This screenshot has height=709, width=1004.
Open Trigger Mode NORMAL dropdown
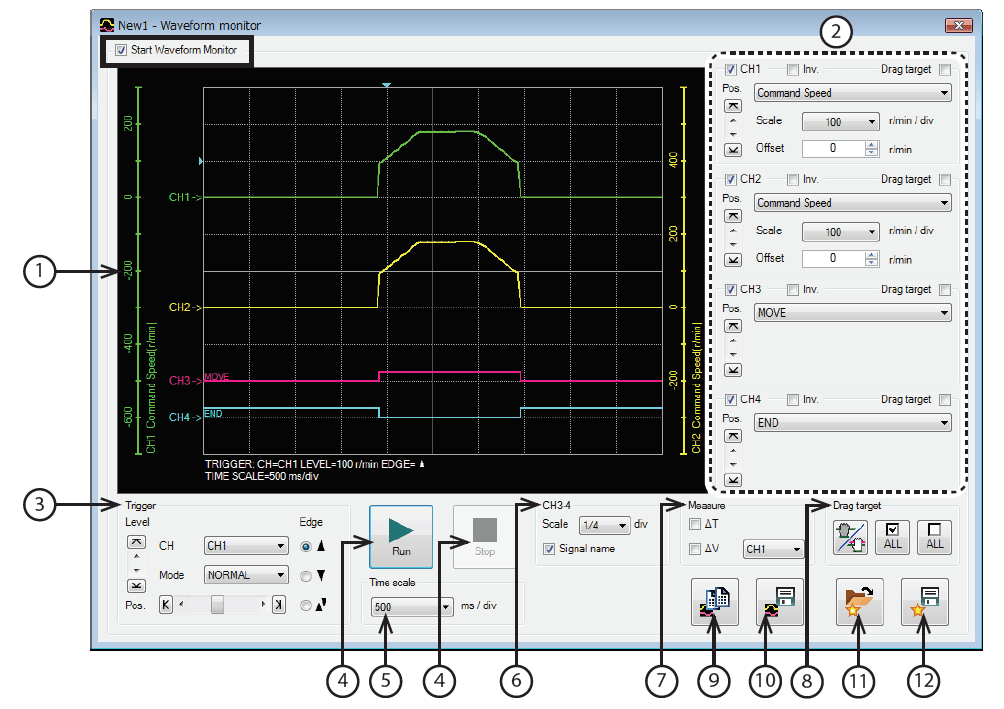[x=246, y=575]
